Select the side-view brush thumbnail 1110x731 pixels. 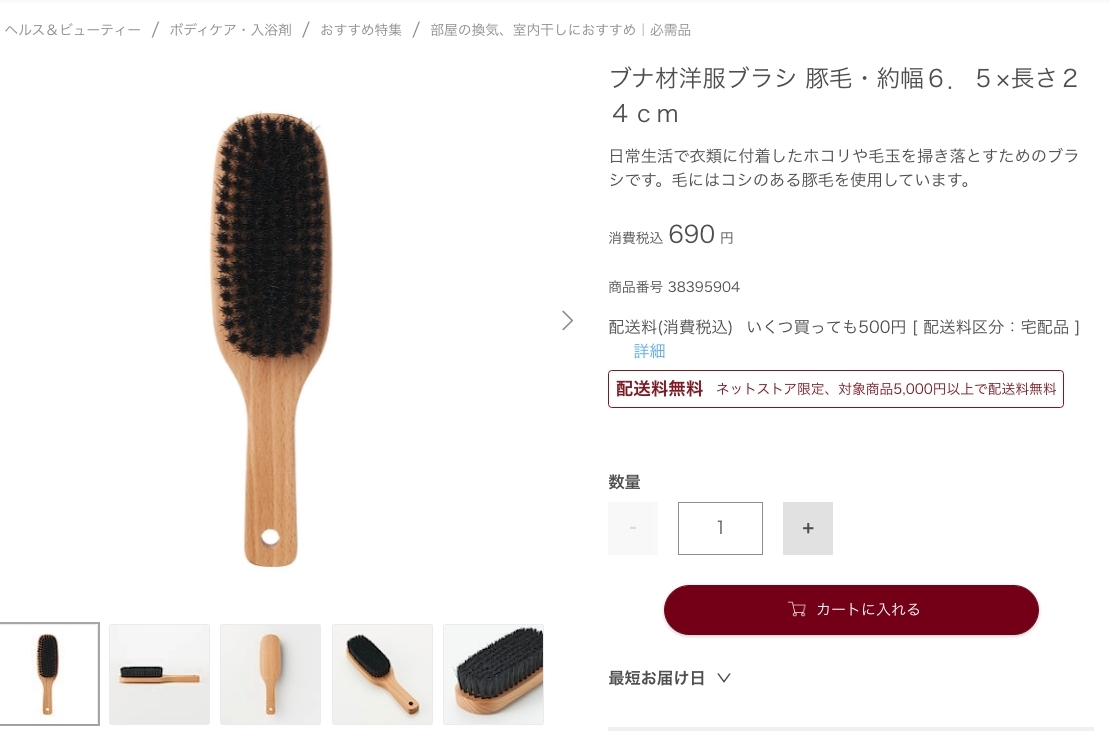click(159, 674)
